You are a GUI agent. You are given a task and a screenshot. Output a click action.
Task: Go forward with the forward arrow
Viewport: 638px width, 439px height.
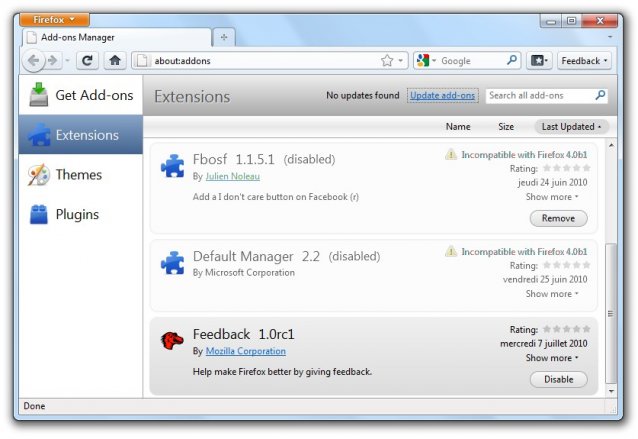click(52, 61)
